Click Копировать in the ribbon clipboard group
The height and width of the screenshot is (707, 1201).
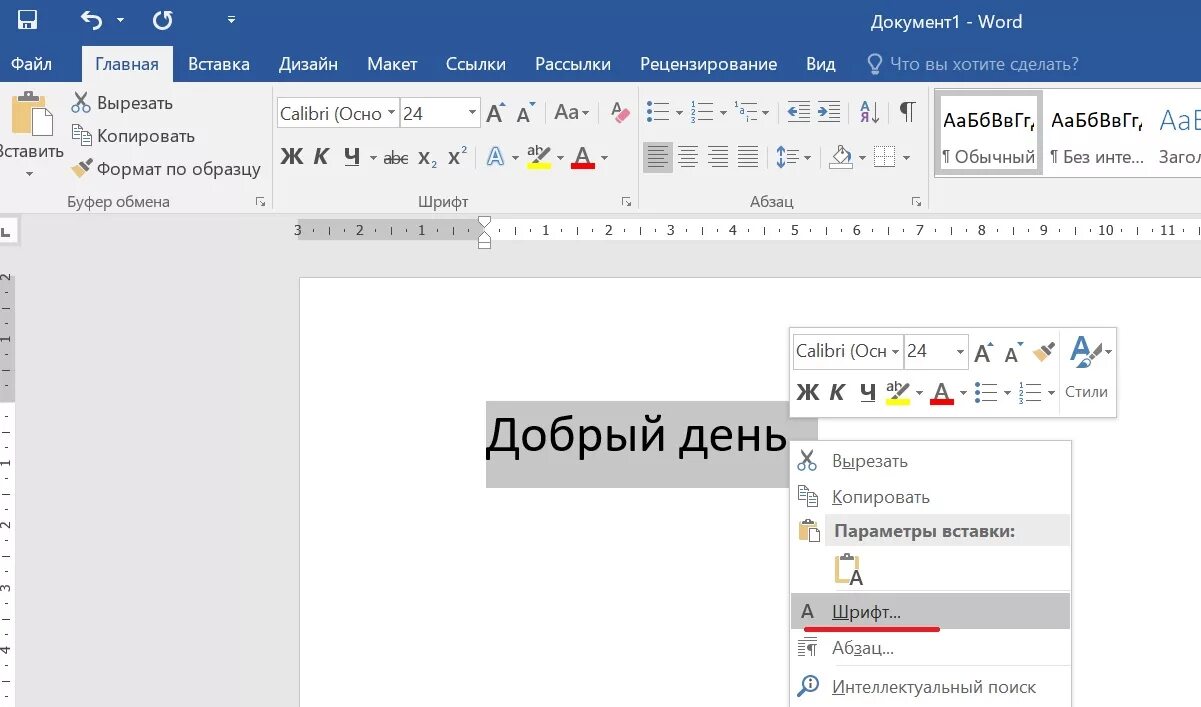tap(133, 136)
